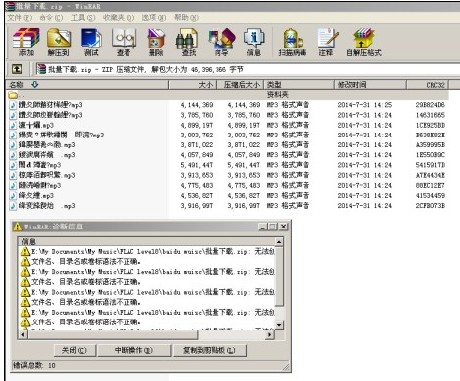Open the 文件(F) menu
Image resolution: width=460 pixels, height=381 pixels.
[x=20, y=17]
